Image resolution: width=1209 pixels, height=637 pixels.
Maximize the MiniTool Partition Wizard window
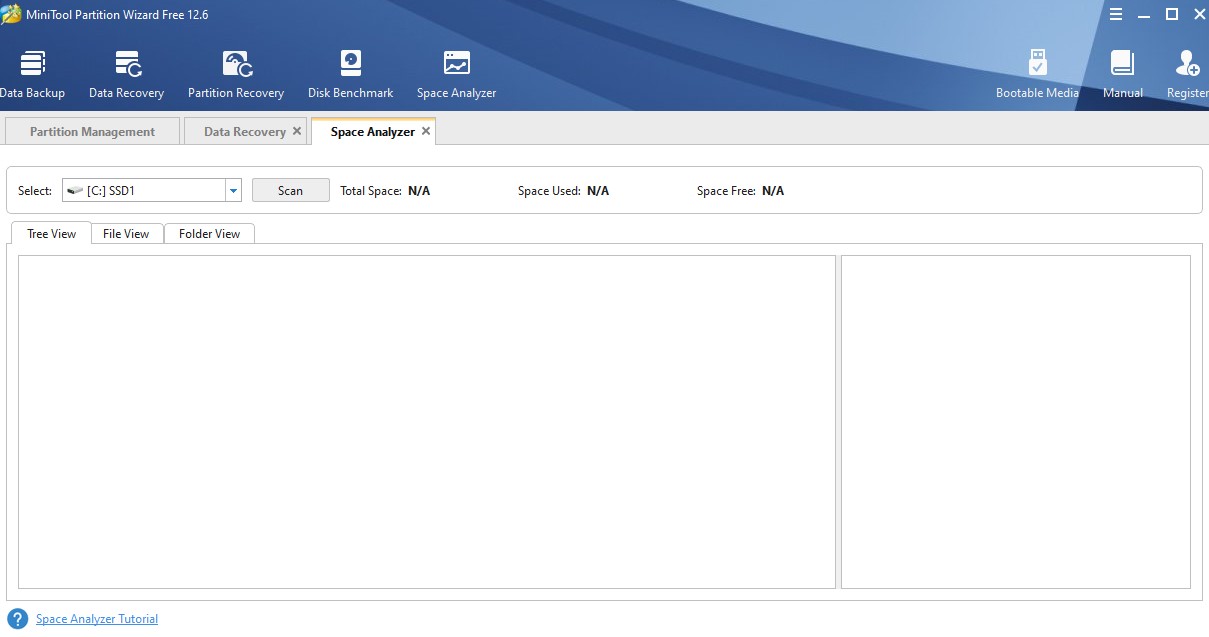coord(1172,14)
